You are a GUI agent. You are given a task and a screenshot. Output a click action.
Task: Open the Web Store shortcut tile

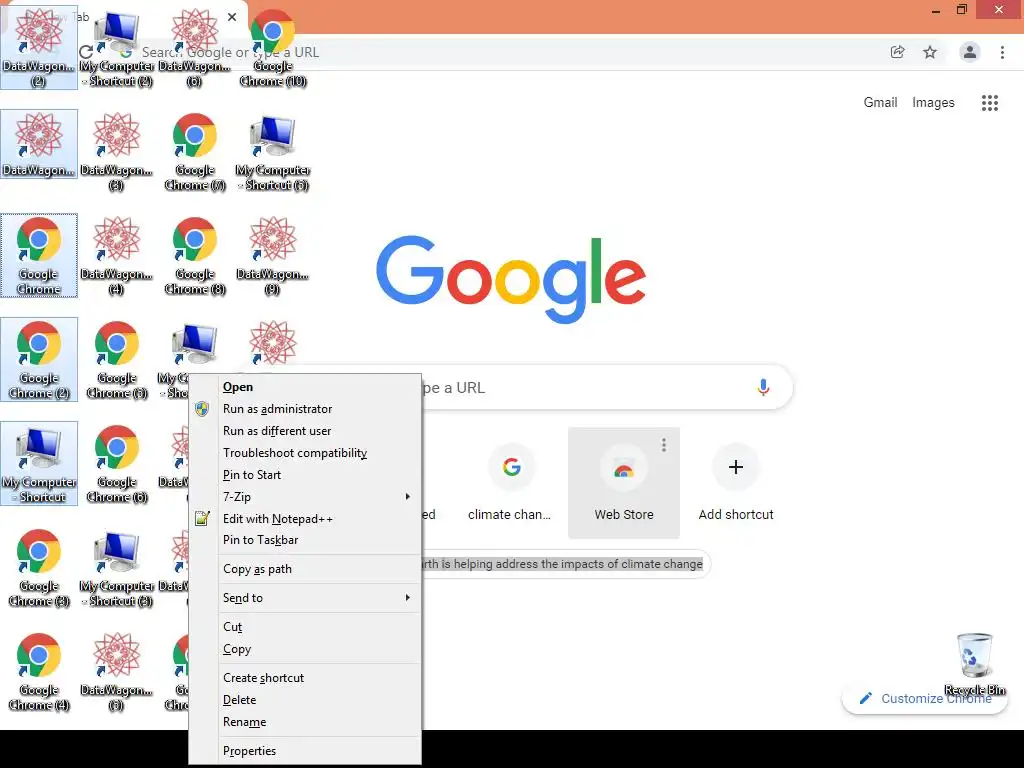pyautogui.click(x=624, y=483)
